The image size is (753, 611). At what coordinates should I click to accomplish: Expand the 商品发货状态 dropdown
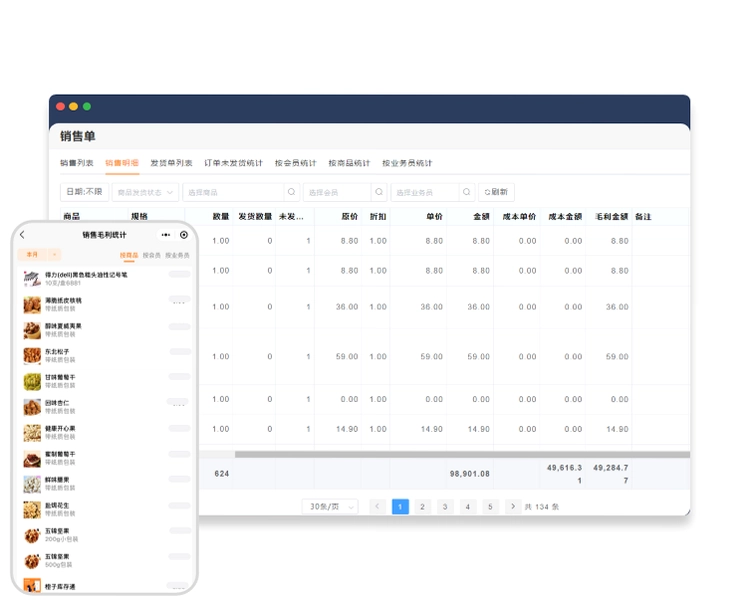click(145, 192)
